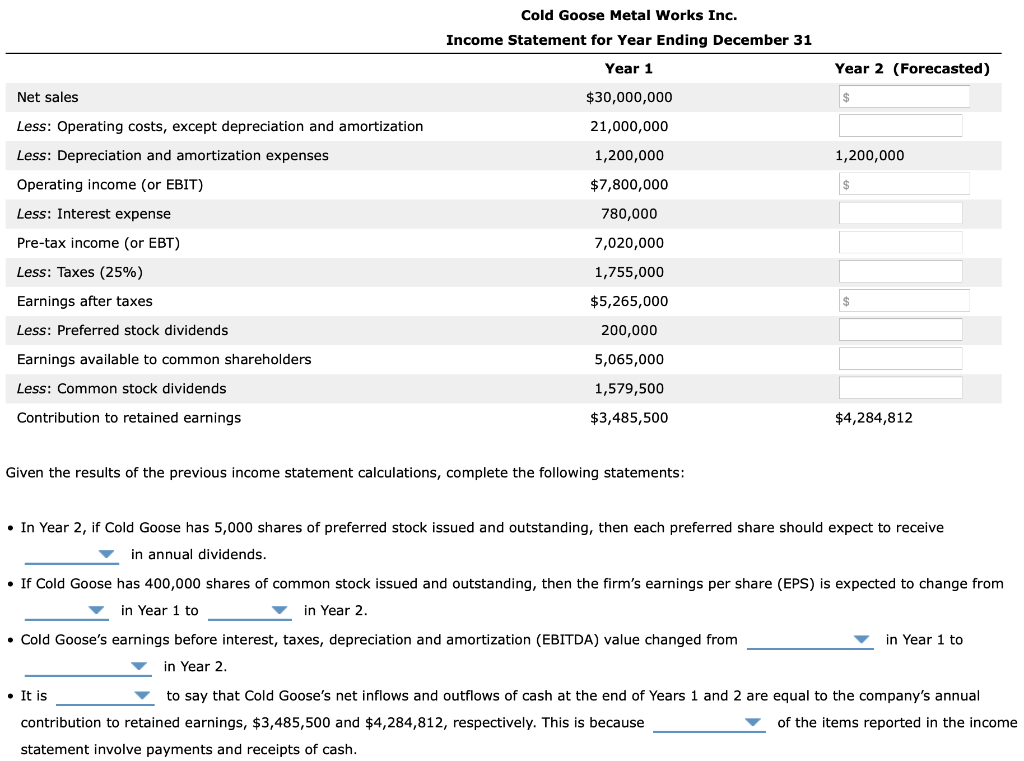Click the Taxes 25% Year 2 input field

(900, 270)
